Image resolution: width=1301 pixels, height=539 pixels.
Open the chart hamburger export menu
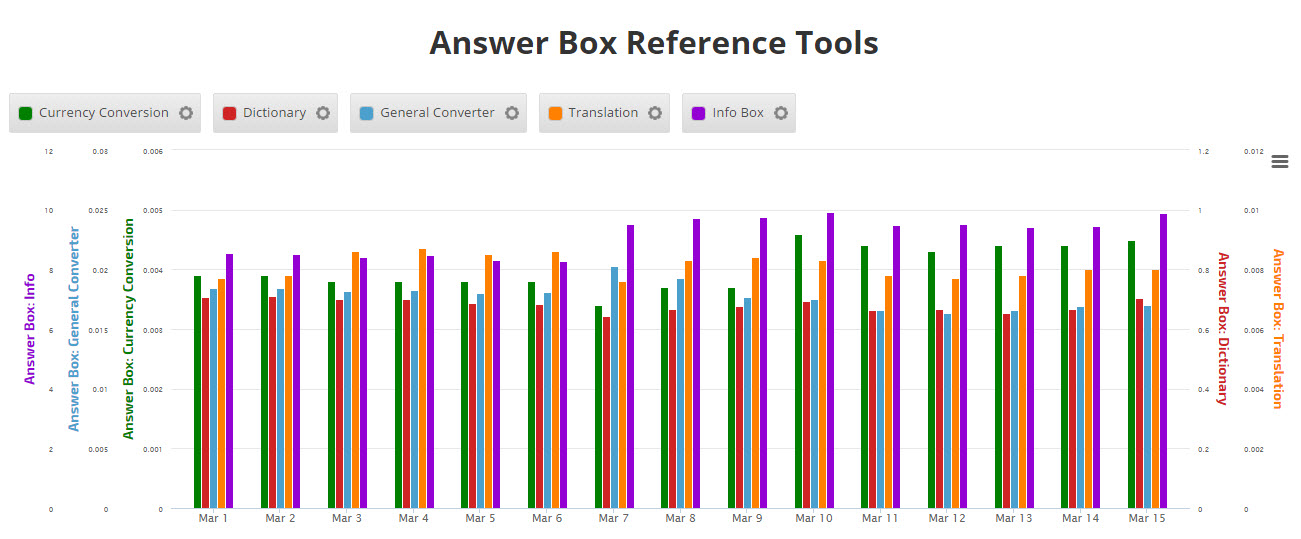1279,162
